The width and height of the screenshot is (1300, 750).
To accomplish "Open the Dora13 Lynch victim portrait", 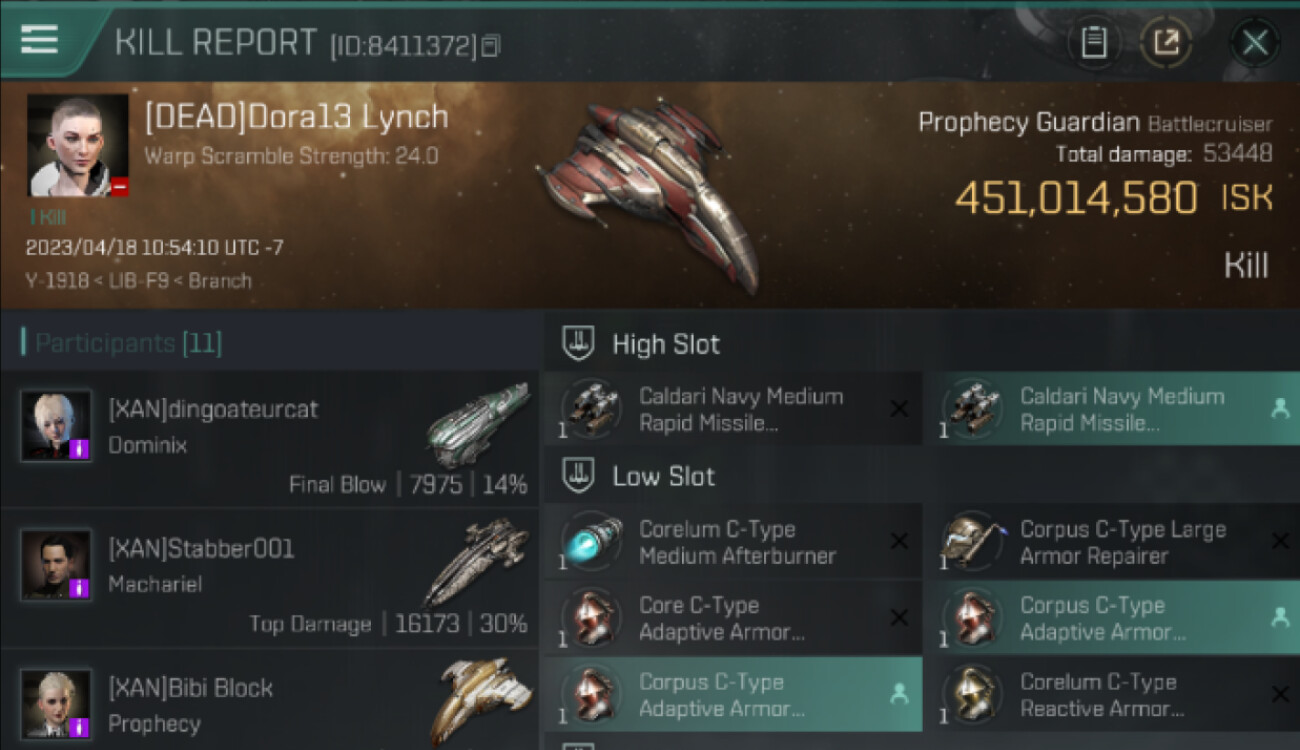I will (x=78, y=145).
